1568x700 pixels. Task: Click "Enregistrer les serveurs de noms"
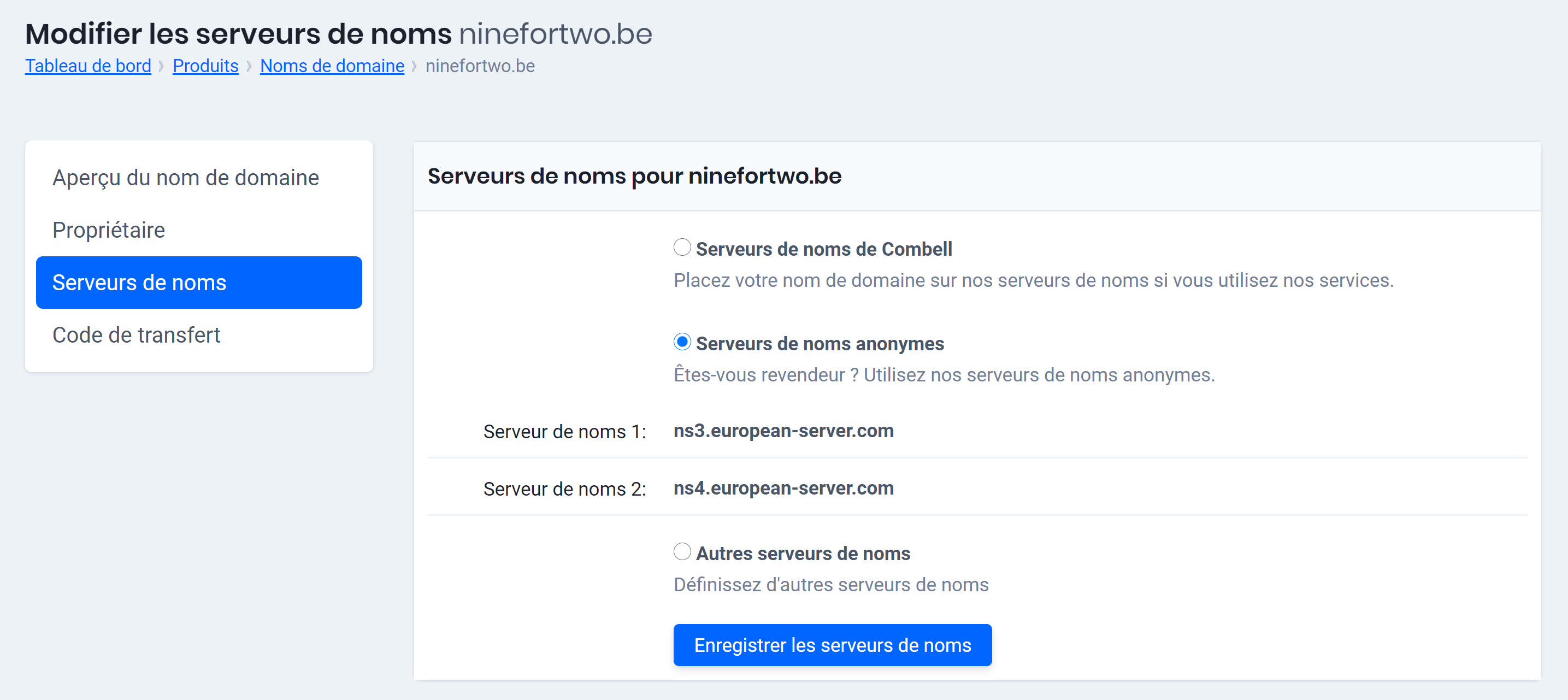[832, 645]
